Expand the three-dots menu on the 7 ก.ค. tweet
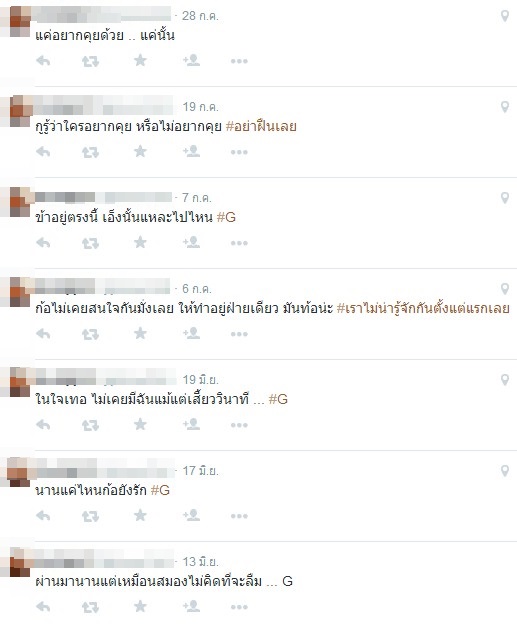The width and height of the screenshot is (517, 627). click(x=239, y=243)
